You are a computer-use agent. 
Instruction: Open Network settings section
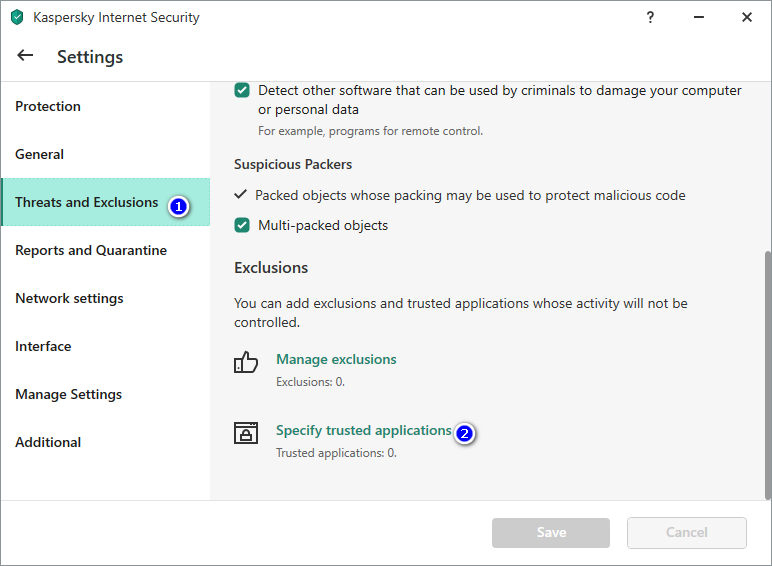point(69,298)
